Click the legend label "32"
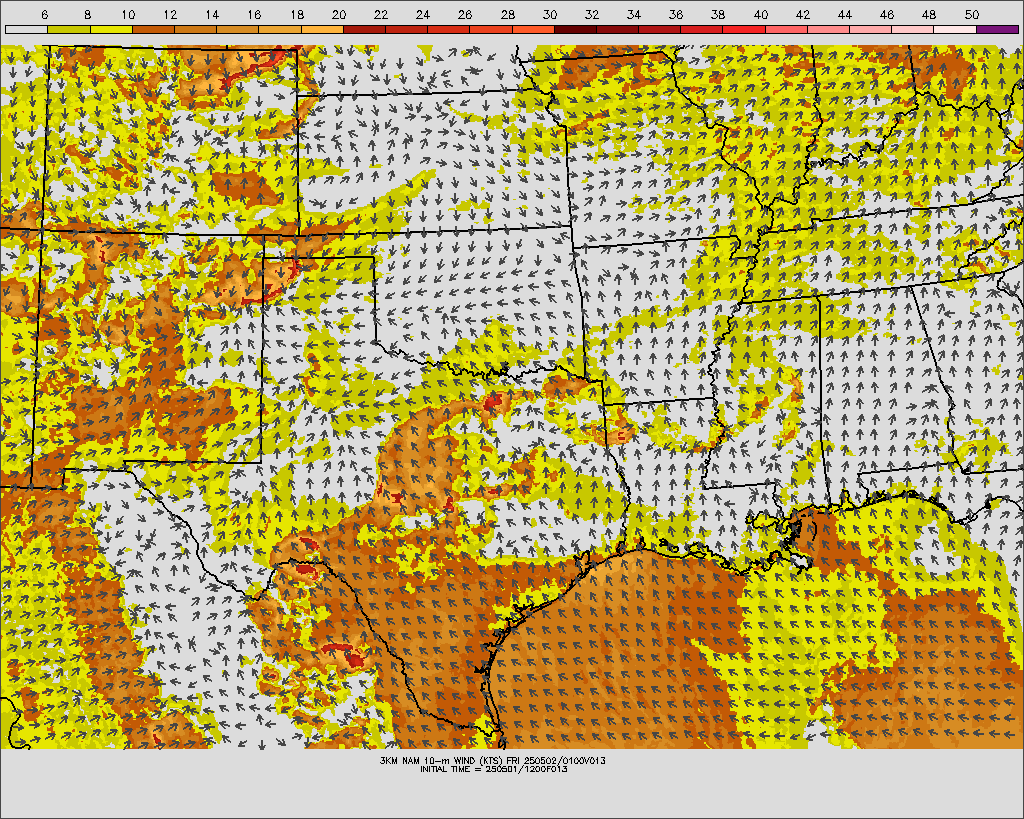Image resolution: width=1024 pixels, height=819 pixels. [592, 14]
